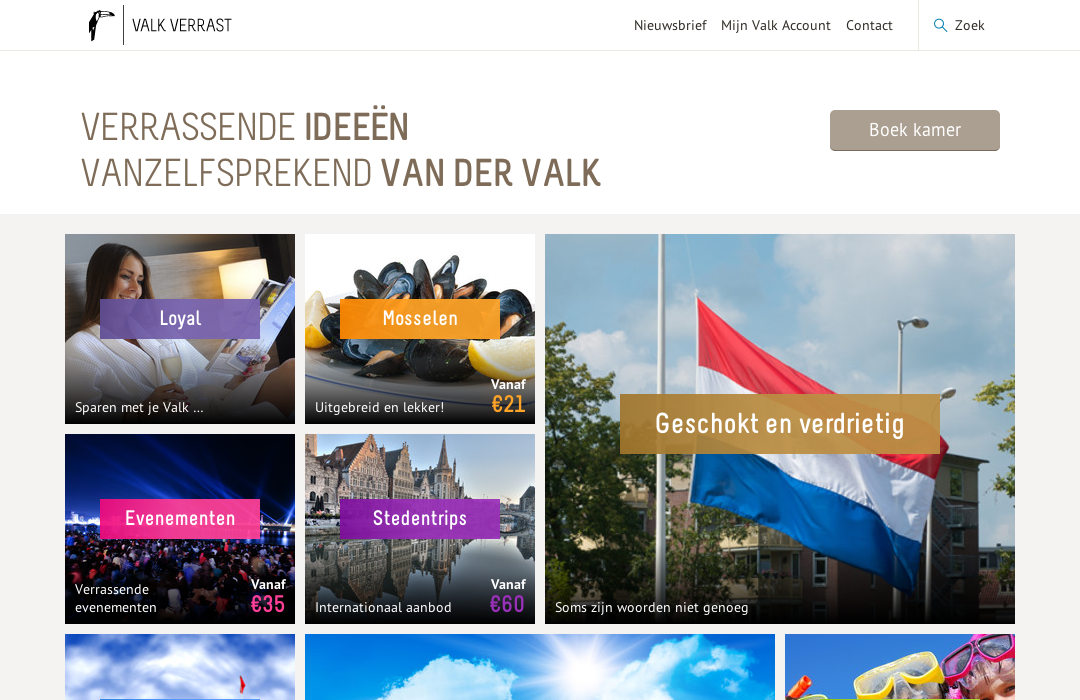The width and height of the screenshot is (1080, 700).
Task: Go to the Contact page
Action: [869, 25]
